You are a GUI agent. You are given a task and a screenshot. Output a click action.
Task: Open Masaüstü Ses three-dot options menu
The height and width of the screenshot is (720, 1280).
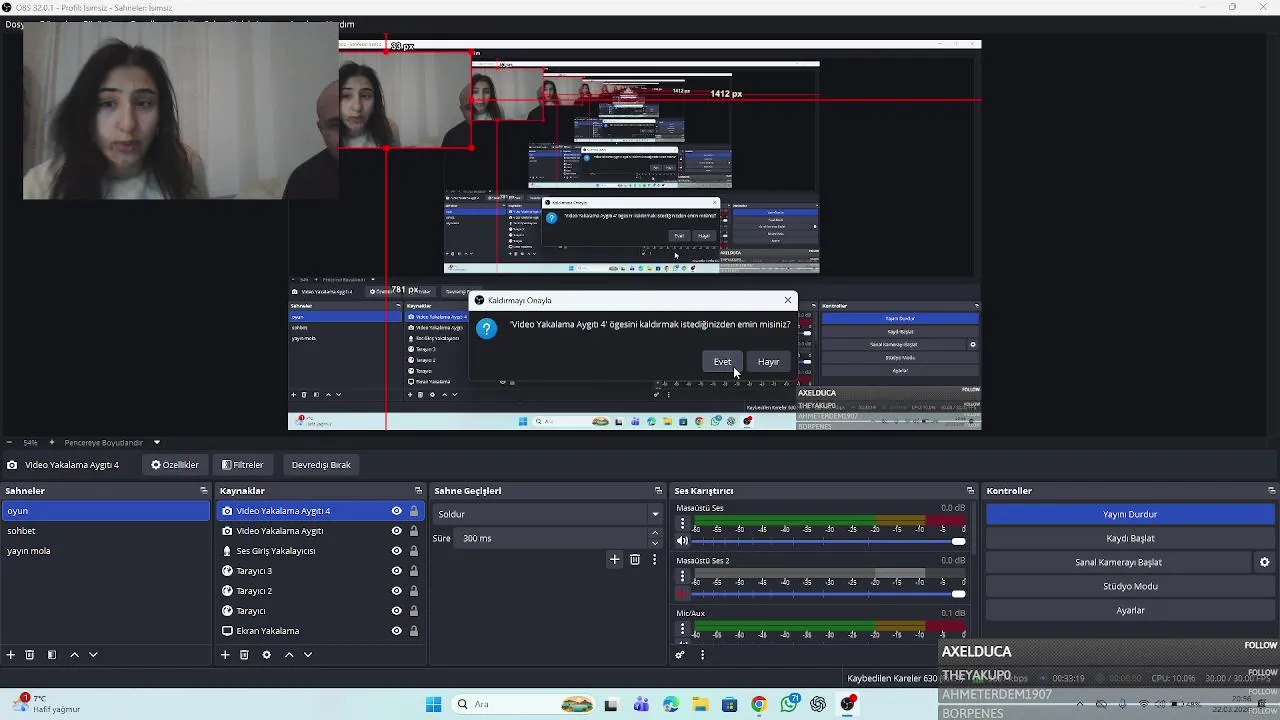tap(682, 524)
